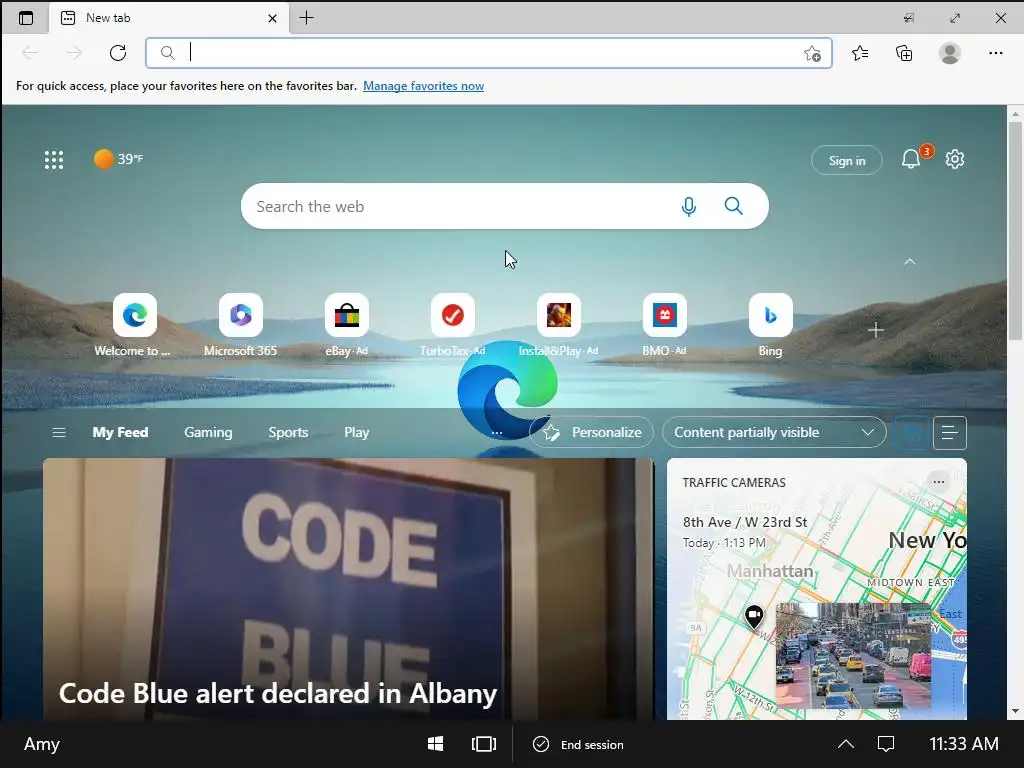The width and height of the screenshot is (1024, 768).
Task: Open the Bing quick link
Action: click(771, 325)
